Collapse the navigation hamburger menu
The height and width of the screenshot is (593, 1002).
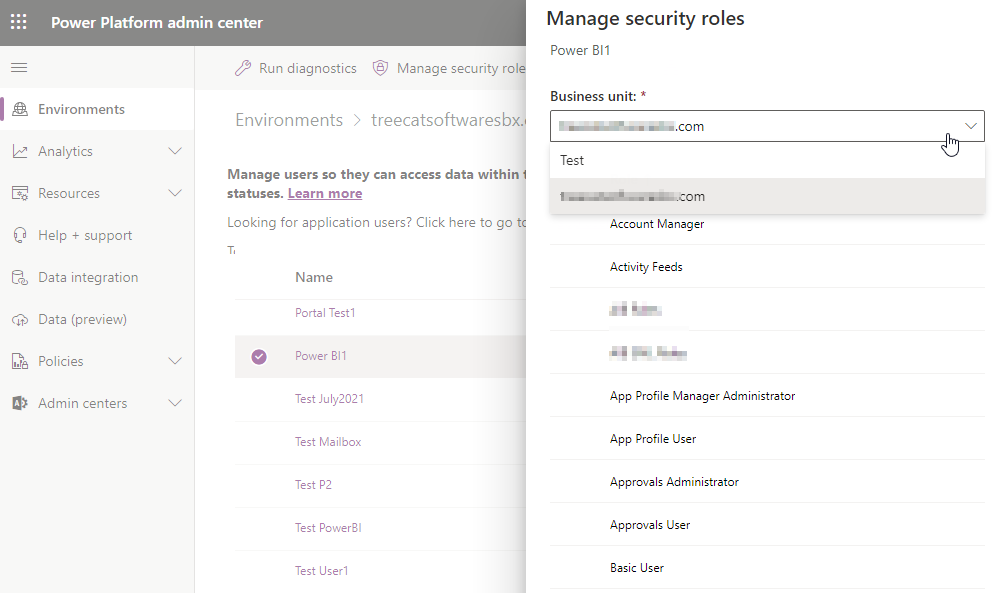coord(19,67)
